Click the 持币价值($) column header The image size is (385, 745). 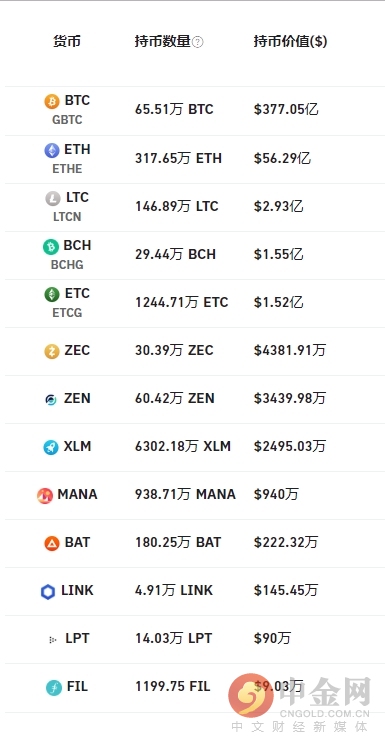click(290, 42)
